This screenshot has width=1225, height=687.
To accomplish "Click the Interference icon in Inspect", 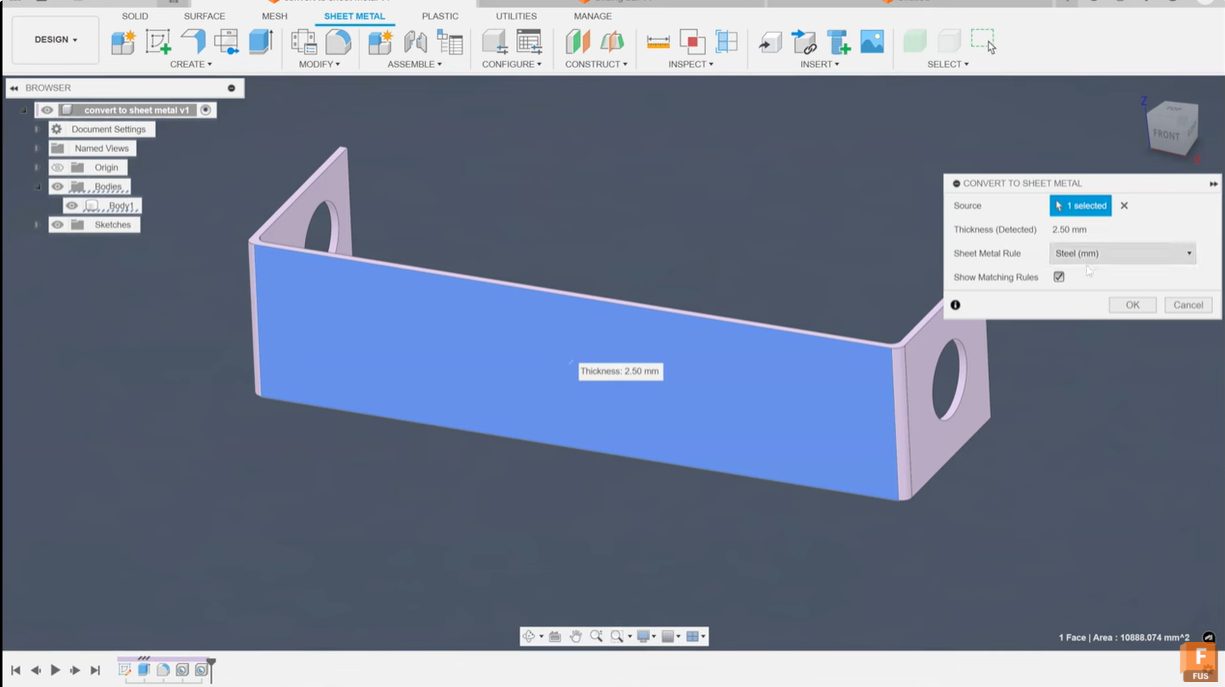I will pyautogui.click(x=692, y=41).
